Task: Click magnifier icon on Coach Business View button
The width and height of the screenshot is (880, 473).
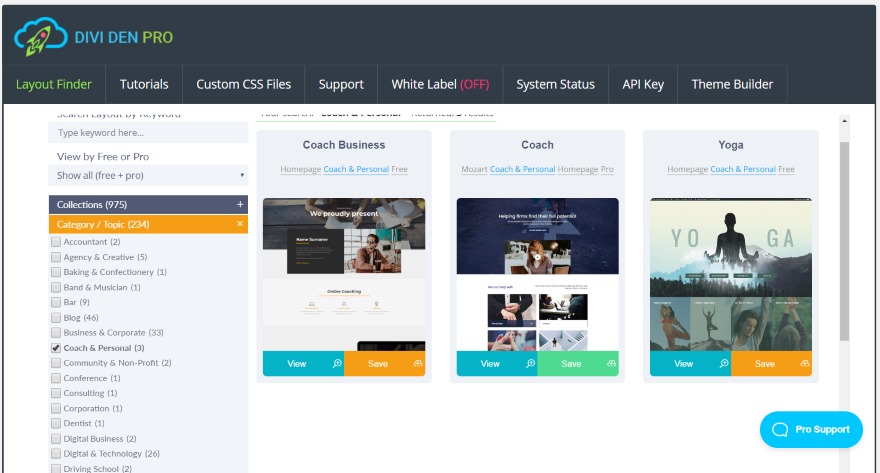Action: point(337,364)
